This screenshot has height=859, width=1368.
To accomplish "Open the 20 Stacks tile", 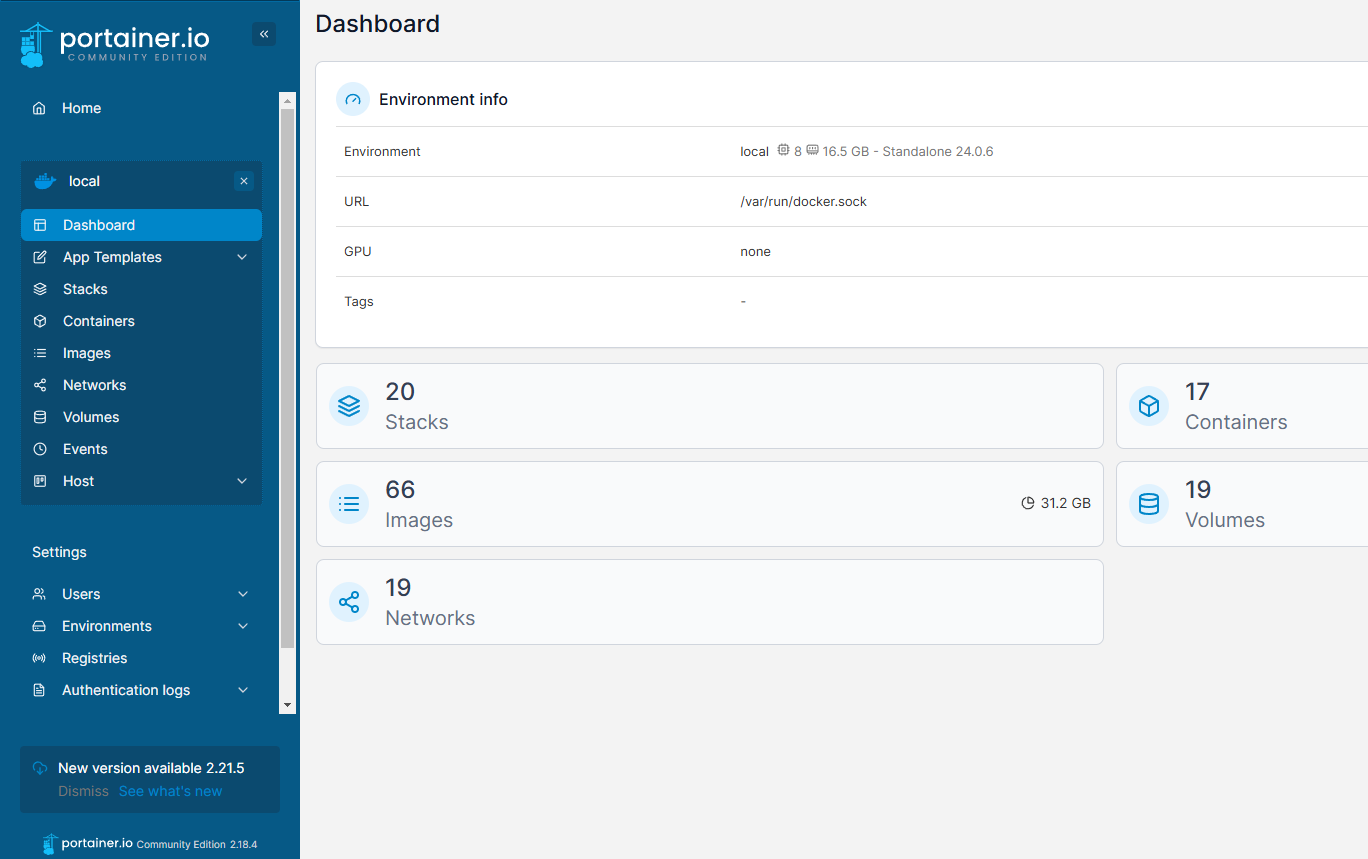I will [x=710, y=406].
